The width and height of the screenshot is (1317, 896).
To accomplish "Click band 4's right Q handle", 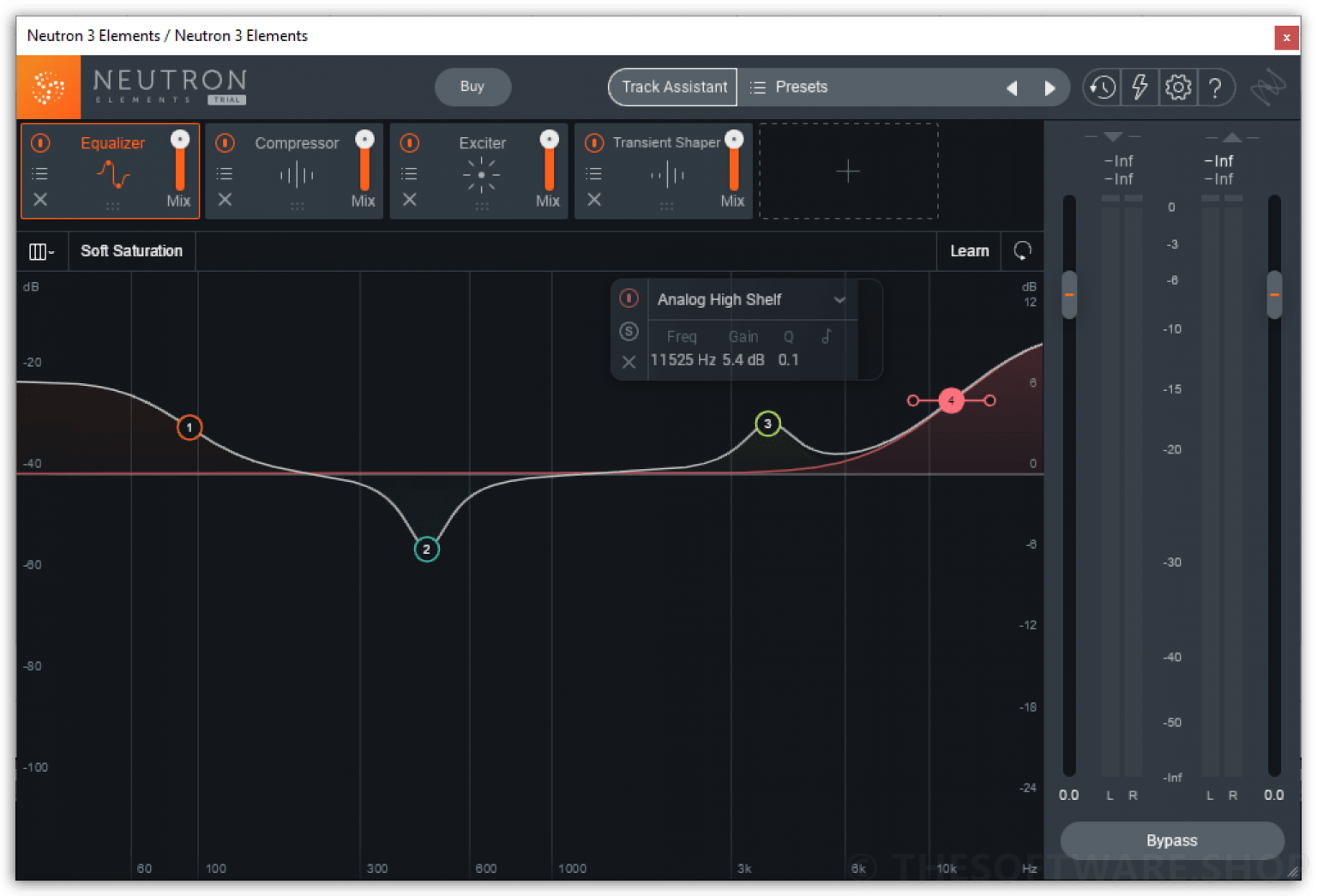I will click(989, 400).
